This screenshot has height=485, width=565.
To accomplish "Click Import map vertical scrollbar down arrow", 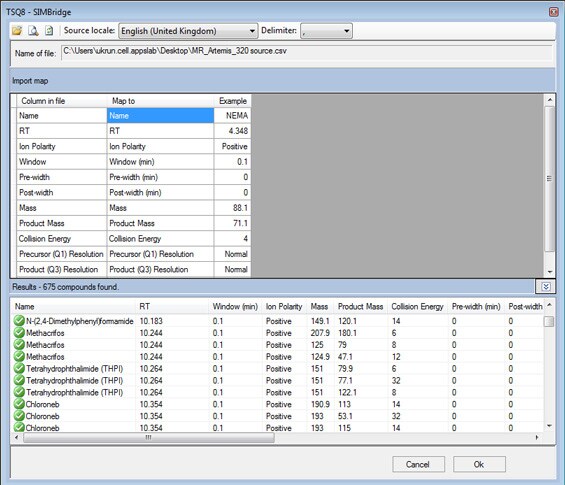I will (550, 272).
